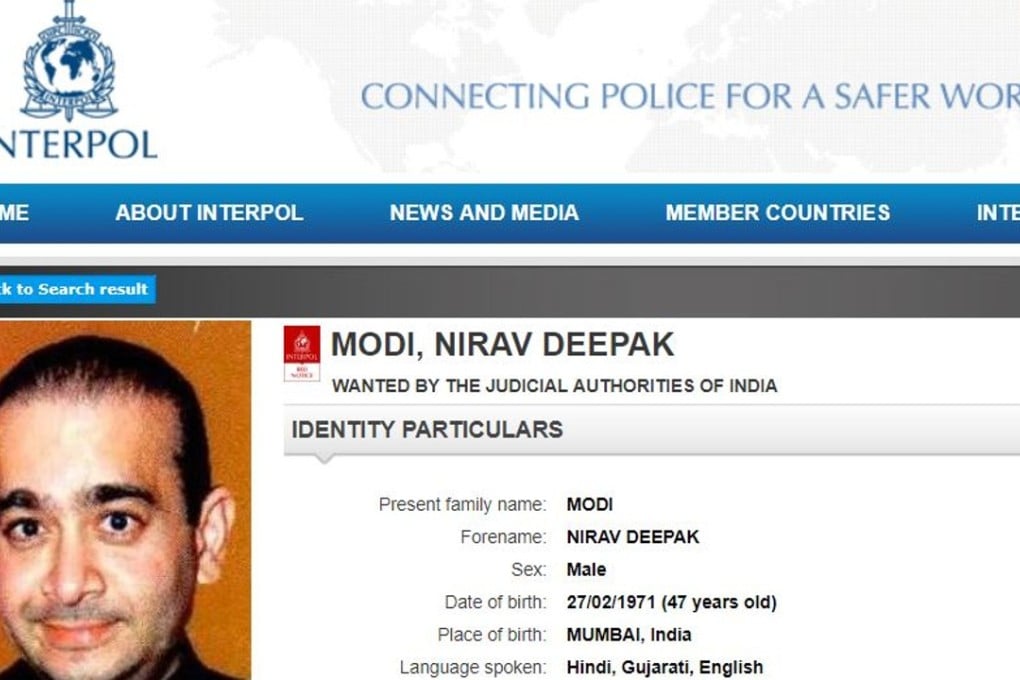This screenshot has height=680, width=1020.
Task: Click the languages spoken Hindi, Gujarati, English
Action: (664, 666)
